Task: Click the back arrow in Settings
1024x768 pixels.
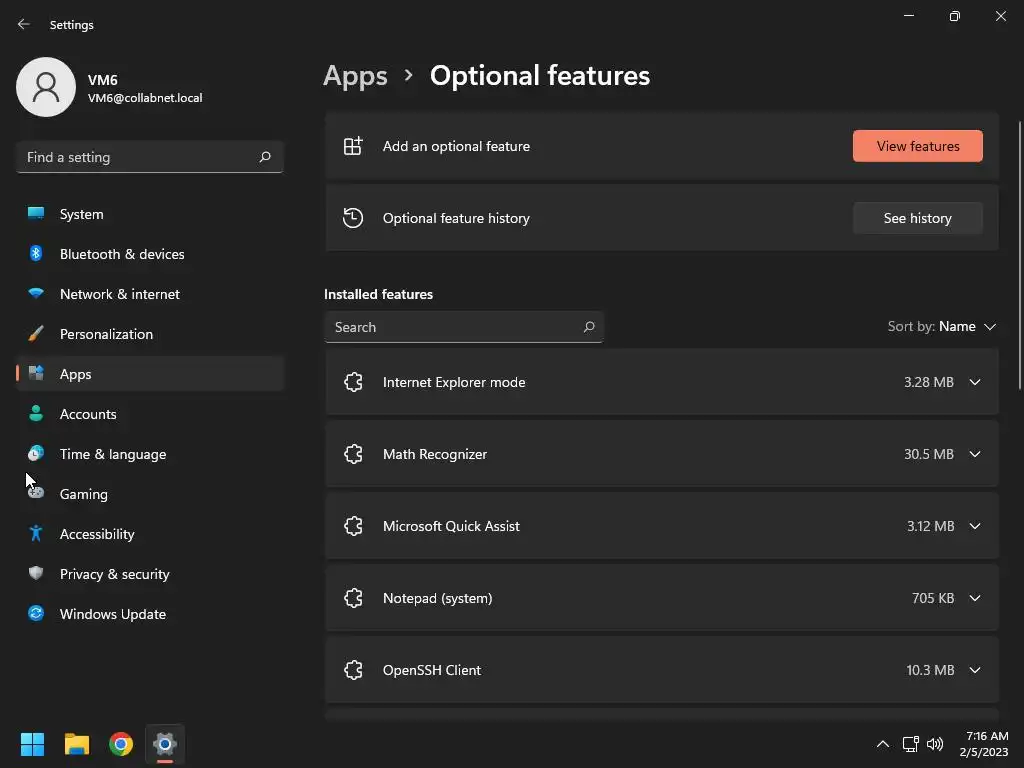Action: point(24,24)
